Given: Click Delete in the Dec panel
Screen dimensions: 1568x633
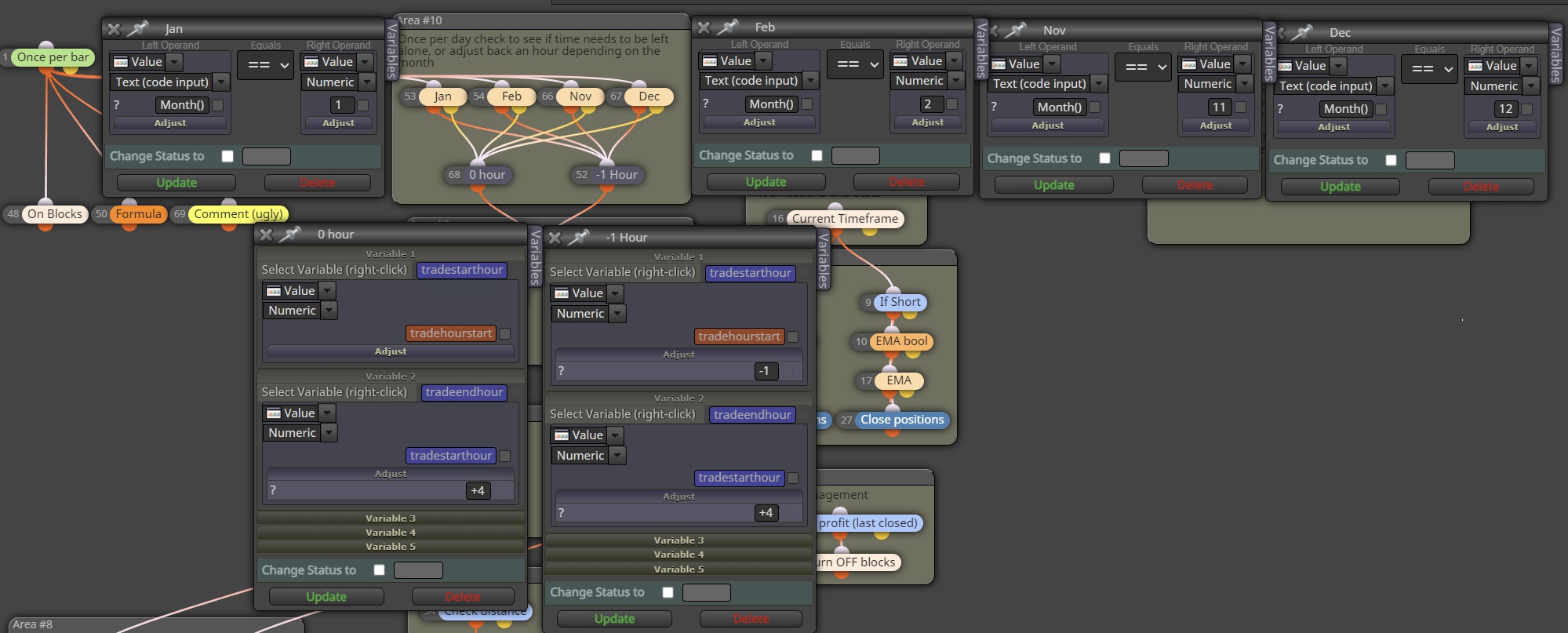Looking at the screenshot, I should 1481,187.
